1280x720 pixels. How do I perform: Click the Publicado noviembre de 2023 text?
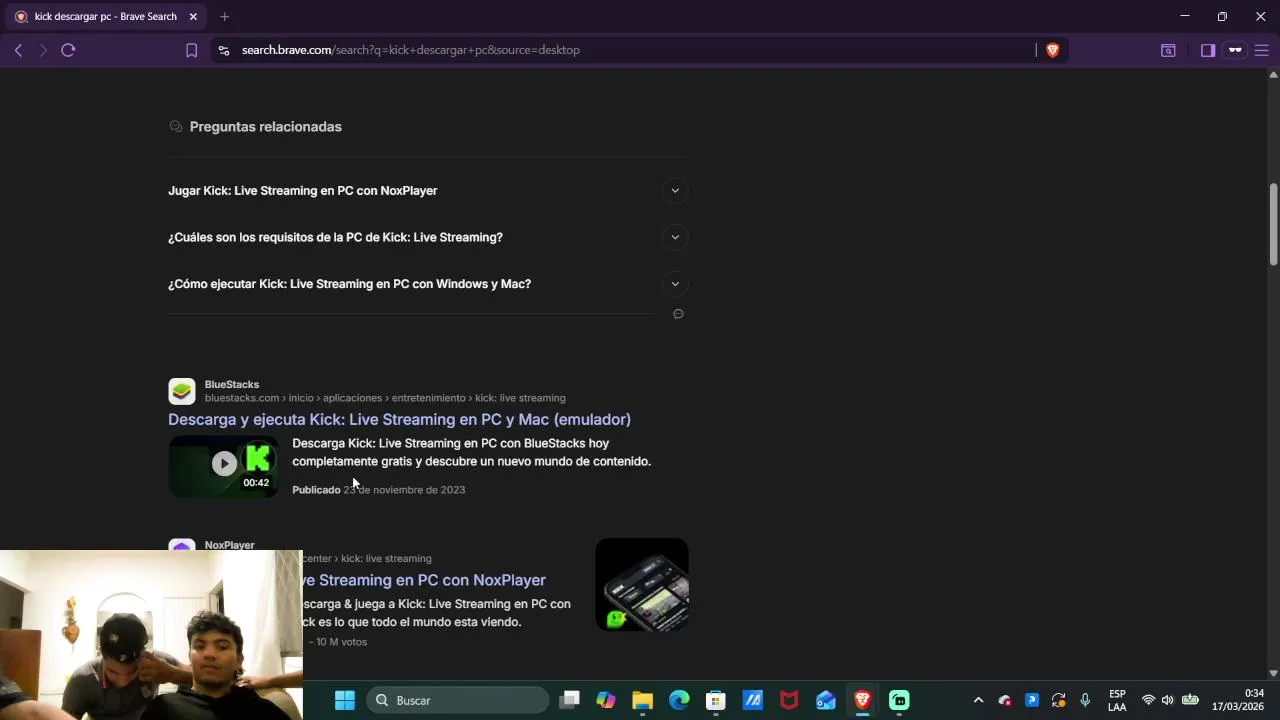pos(378,490)
